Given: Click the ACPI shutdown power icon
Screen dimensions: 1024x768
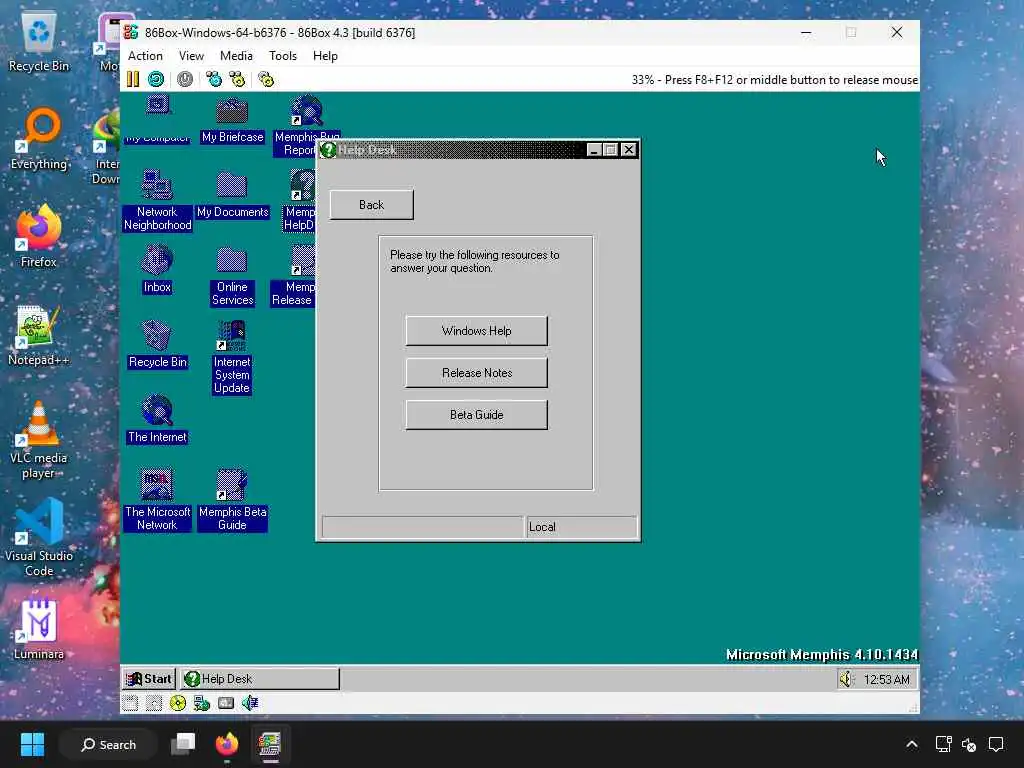Looking at the screenshot, I should coord(185,80).
